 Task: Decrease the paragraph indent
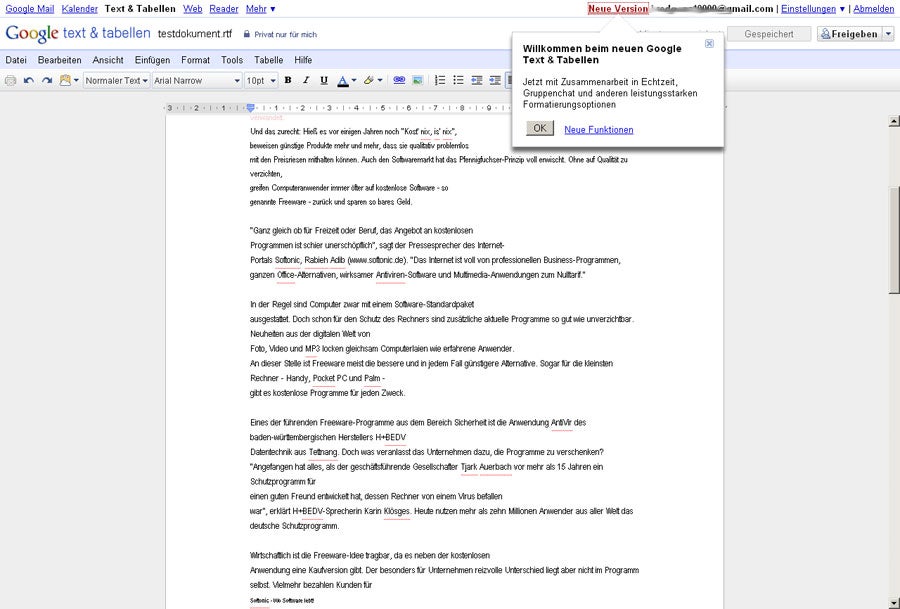pyautogui.click(x=477, y=80)
